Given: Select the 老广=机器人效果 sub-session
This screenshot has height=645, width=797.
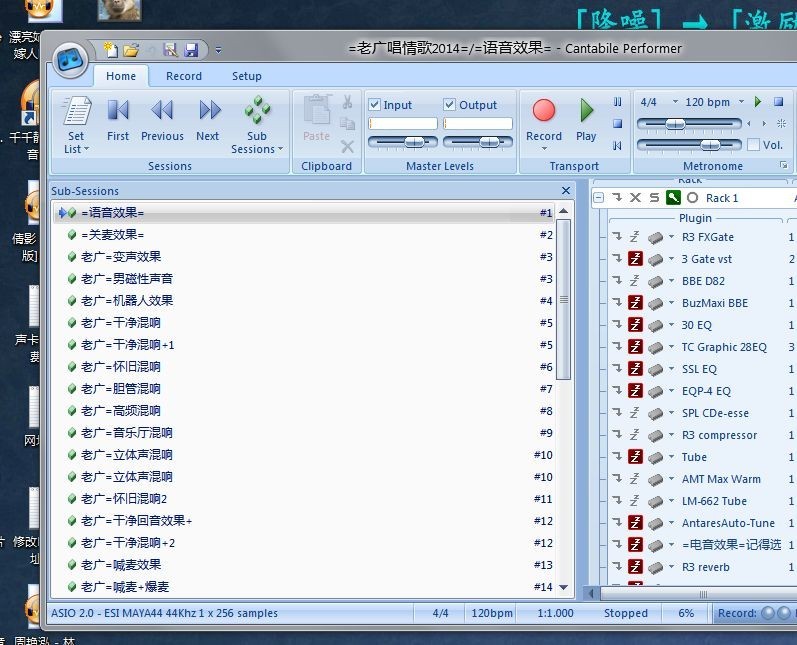Looking at the screenshot, I should click(304, 301).
